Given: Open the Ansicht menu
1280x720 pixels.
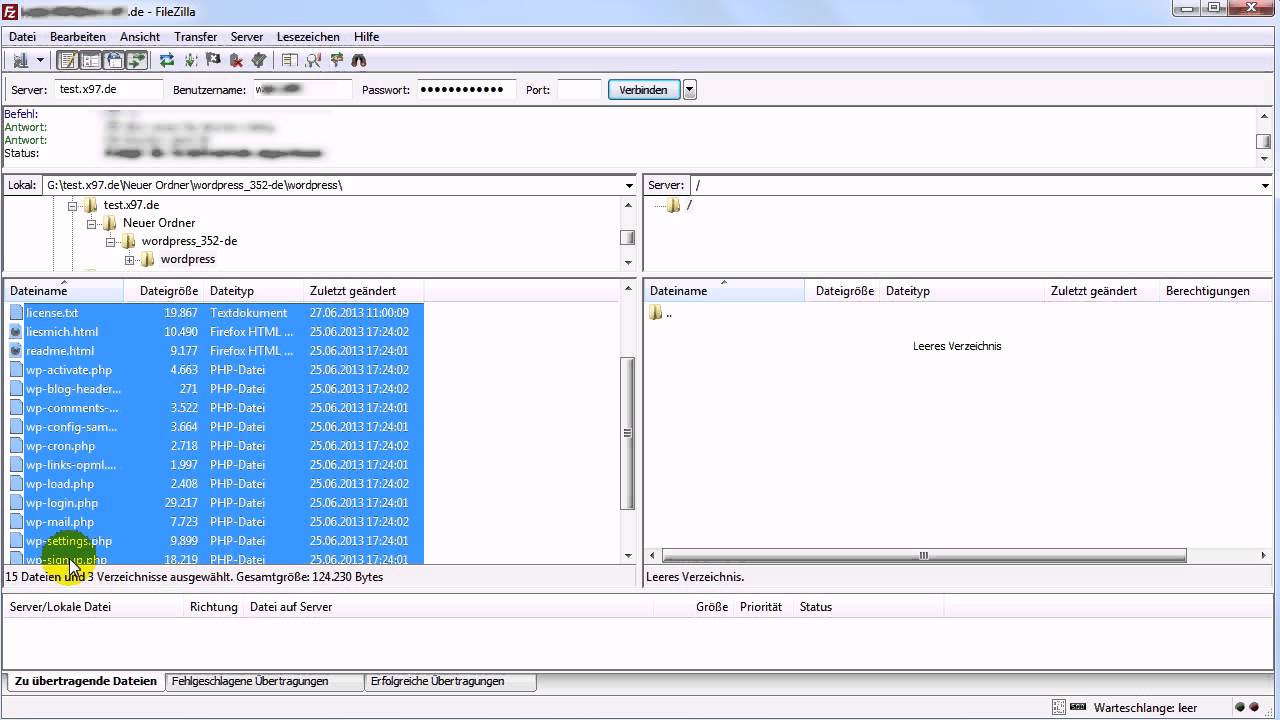Looking at the screenshot, I should point(140,37).
